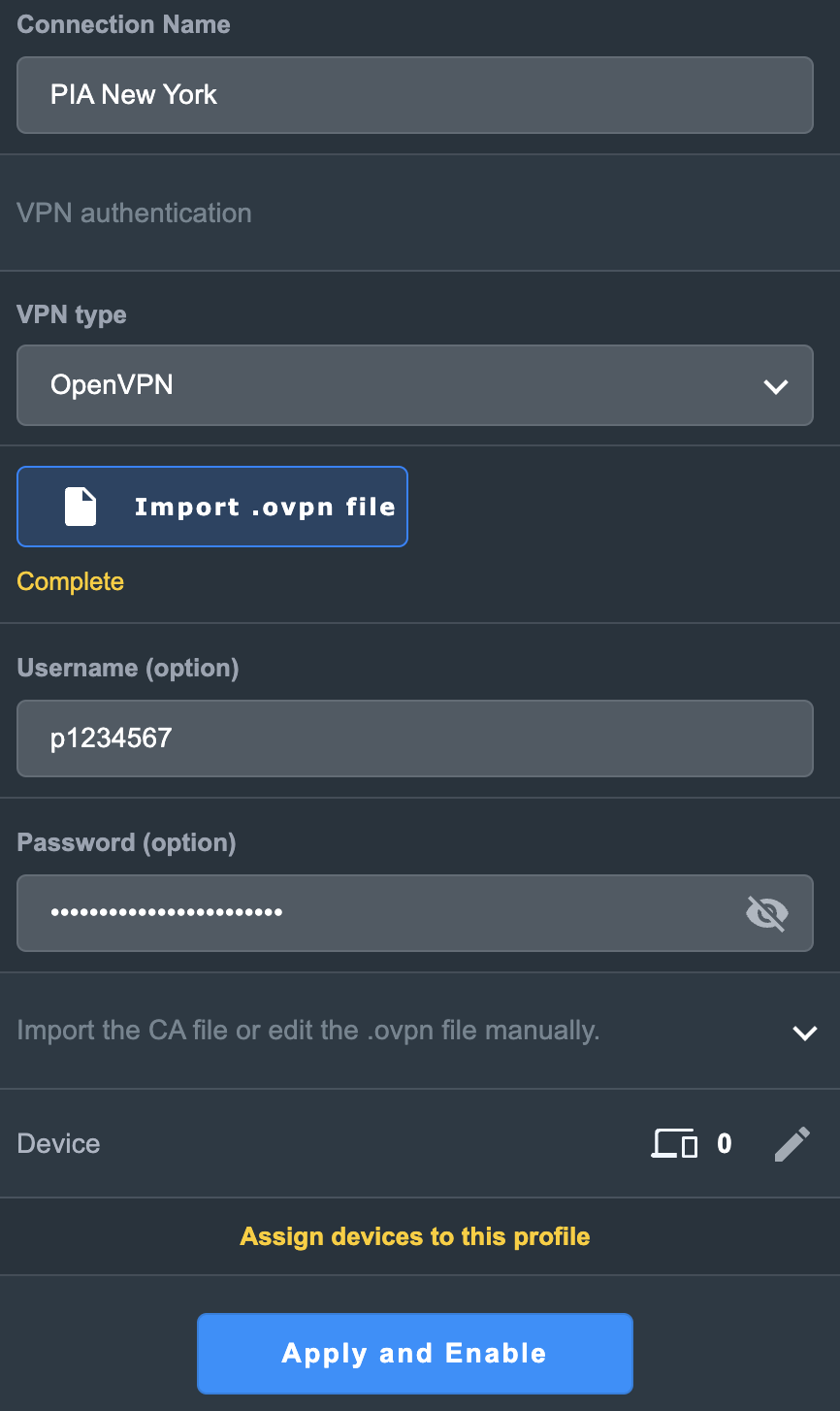Click the Import the CA file text
Screen dimensions: 840x1411
click(308, 1031)
